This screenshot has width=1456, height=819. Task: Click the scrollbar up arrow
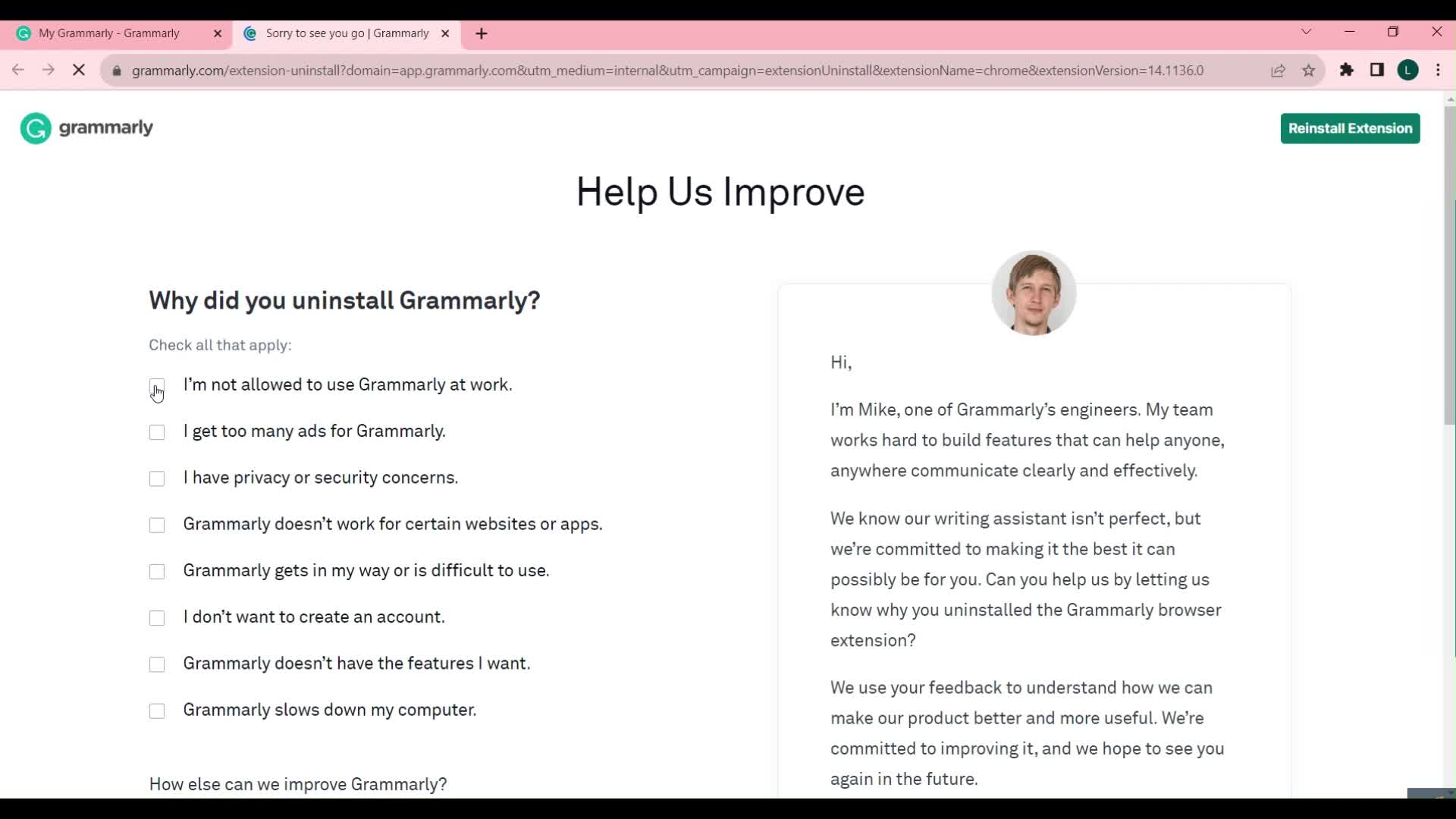(1450, 99)
